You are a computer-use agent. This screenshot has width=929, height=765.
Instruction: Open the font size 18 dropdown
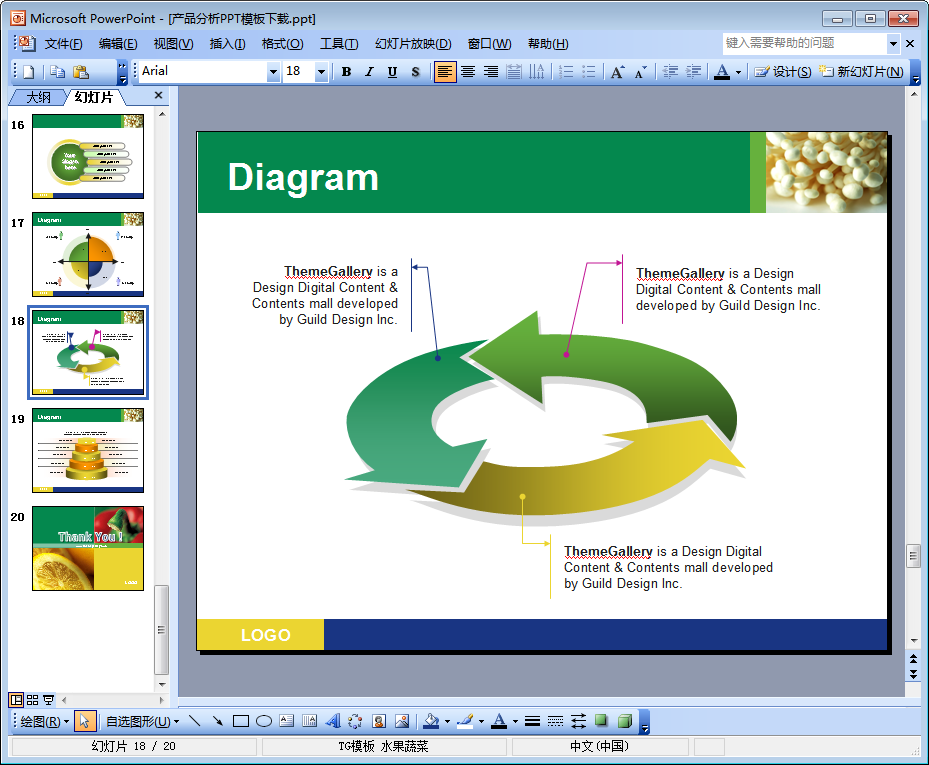pos(321,72)
